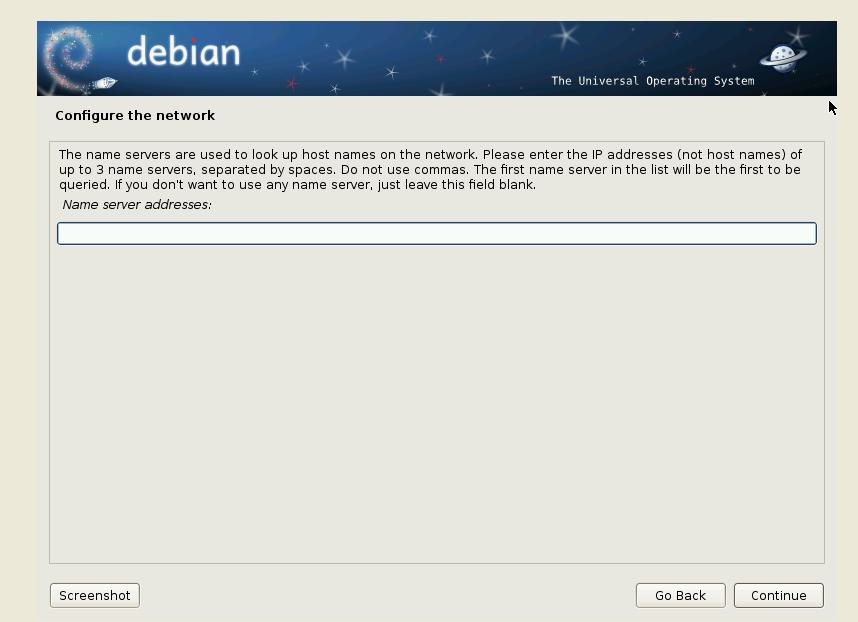Click the Name server addresses input field
Screen dimensions: 858x622
coord(437,234)
